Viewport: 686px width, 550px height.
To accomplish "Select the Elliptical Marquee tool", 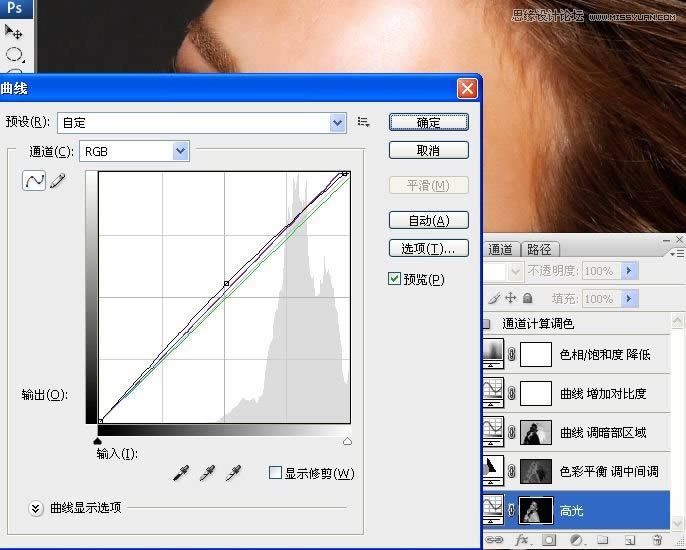I will pos(14,54).
